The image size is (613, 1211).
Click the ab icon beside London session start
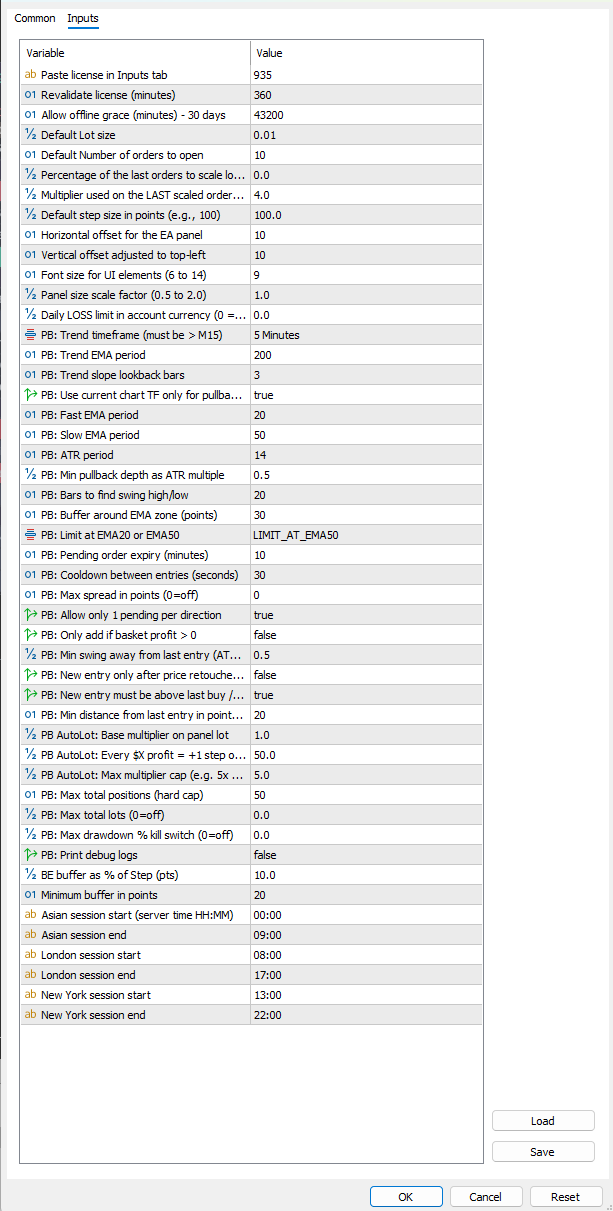(30, 955)
